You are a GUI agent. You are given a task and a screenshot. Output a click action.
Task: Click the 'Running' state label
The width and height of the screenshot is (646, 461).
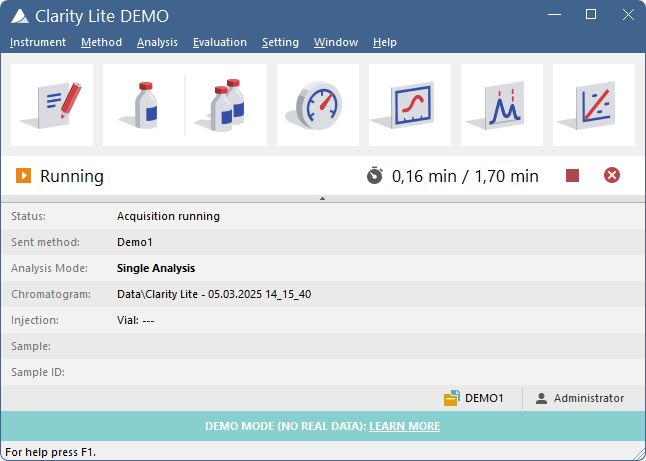tap(72, 176)
